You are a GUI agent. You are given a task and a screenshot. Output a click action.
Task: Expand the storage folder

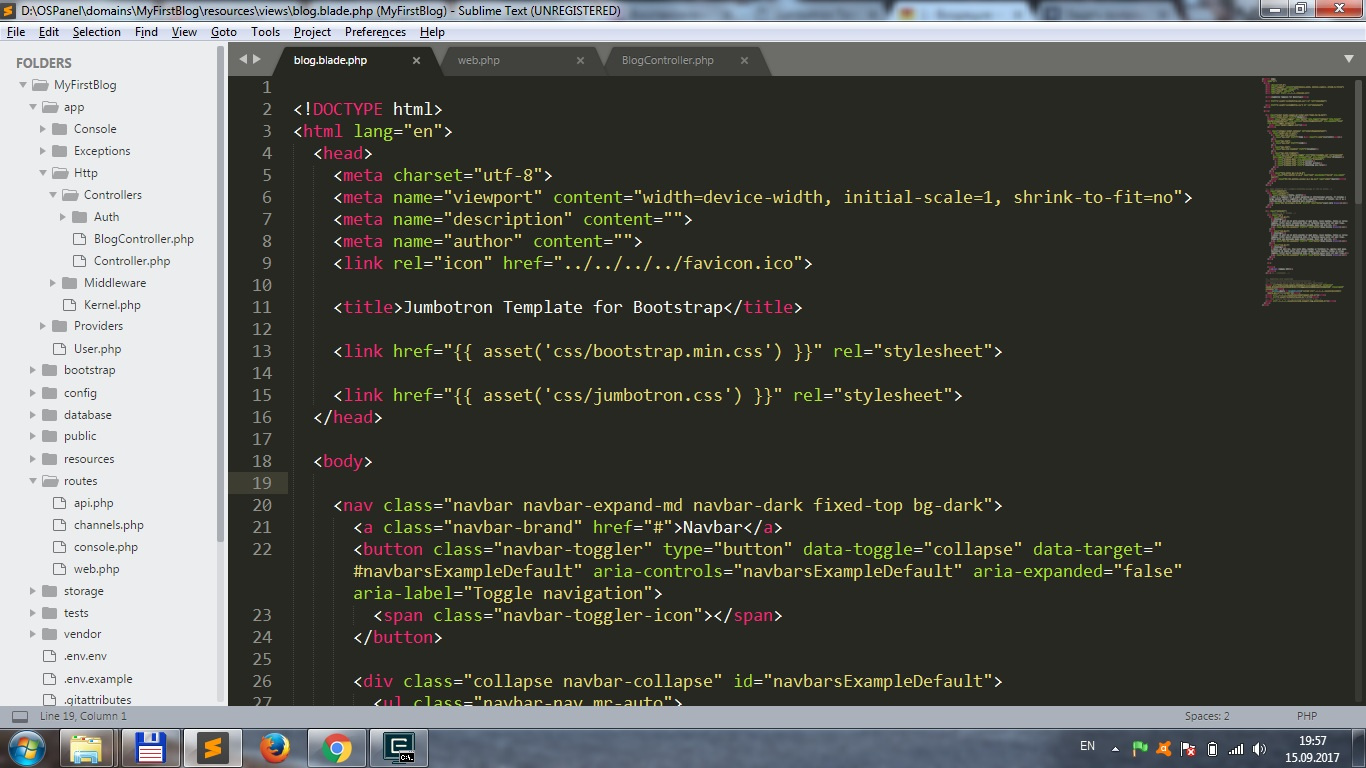coord(33,591)
